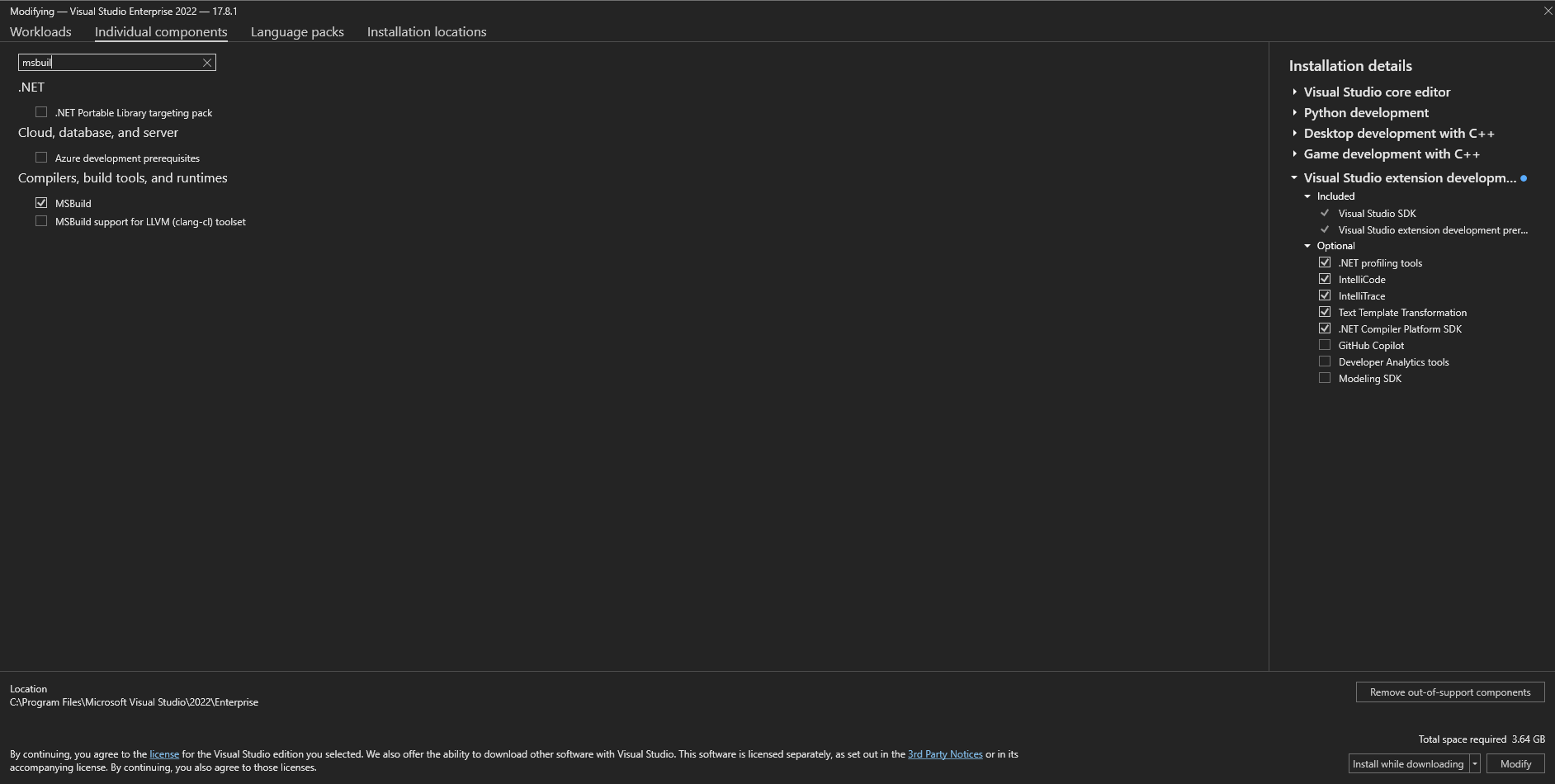Click the Installation details heading
1555x784 pixels.
[1350, 66]
